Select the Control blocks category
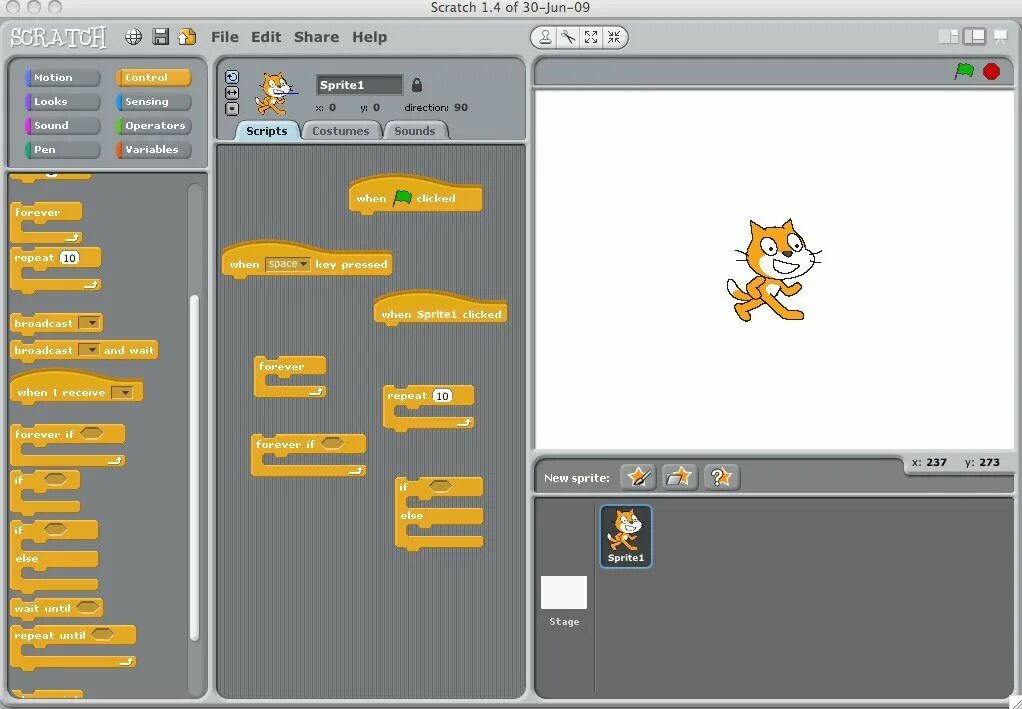The height and width of the screenshot is (709, 1022). [154, 78]
